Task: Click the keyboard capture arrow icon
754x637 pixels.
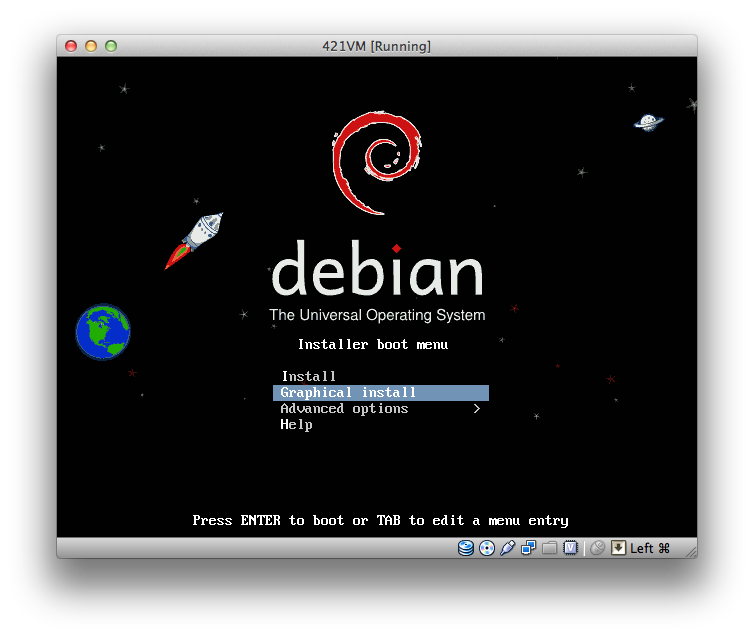Action: (x=618, y=548)
